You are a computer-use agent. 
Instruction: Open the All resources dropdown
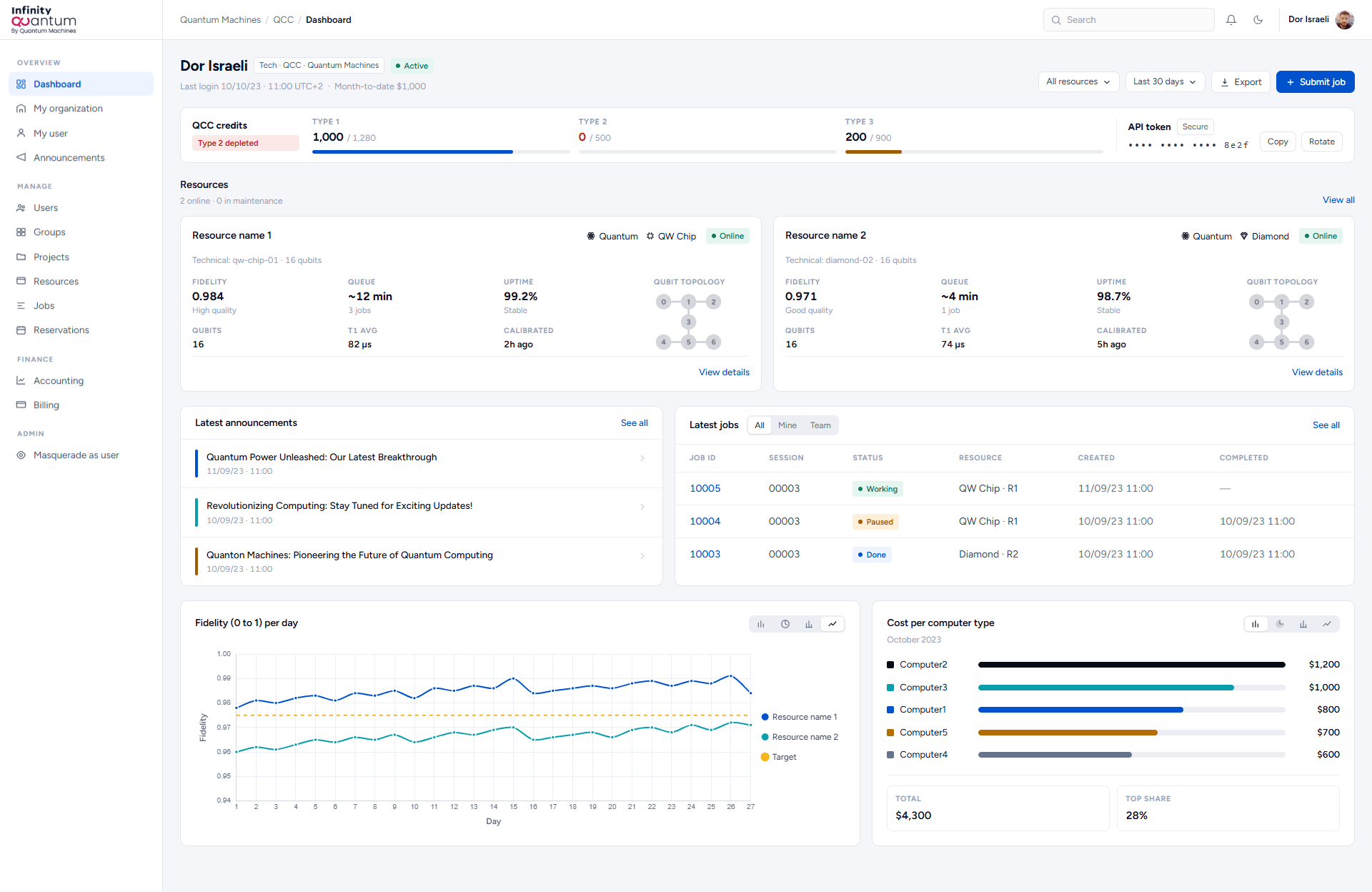[1078, 81]
